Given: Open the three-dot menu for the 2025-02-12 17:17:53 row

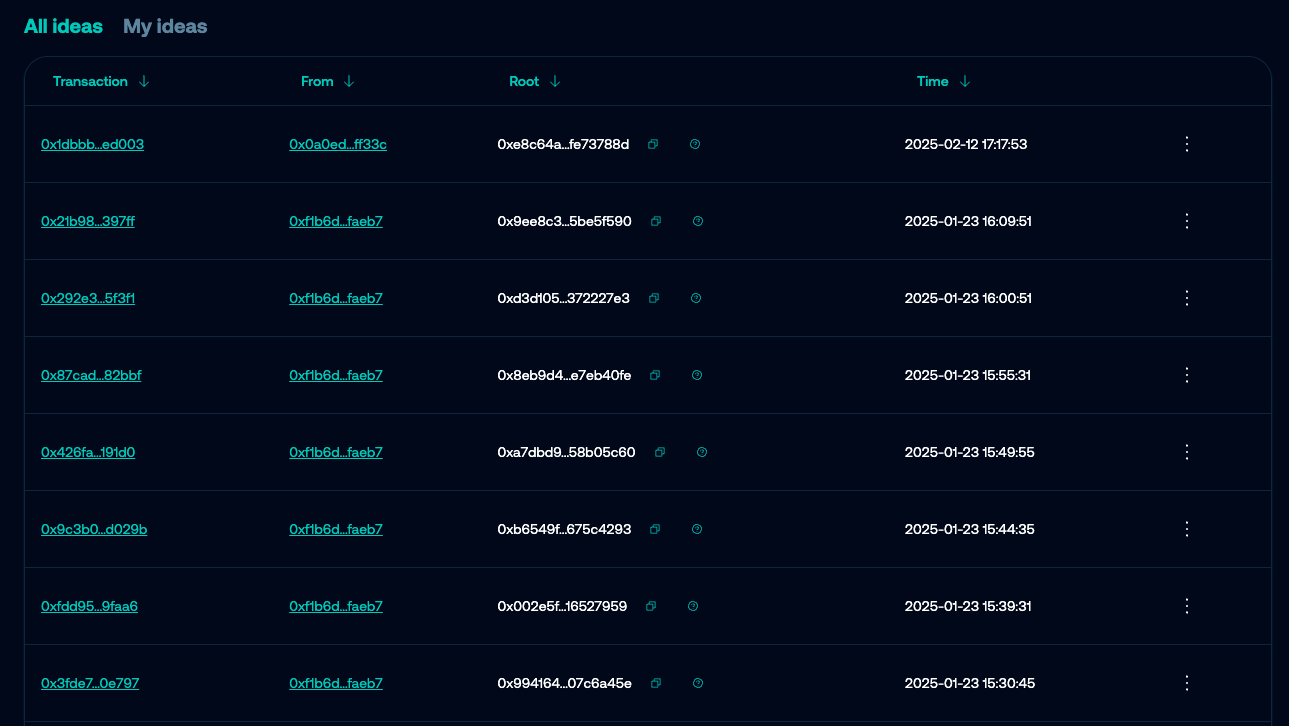Looking at the screenshot, I should click(x=1187, y=144).
